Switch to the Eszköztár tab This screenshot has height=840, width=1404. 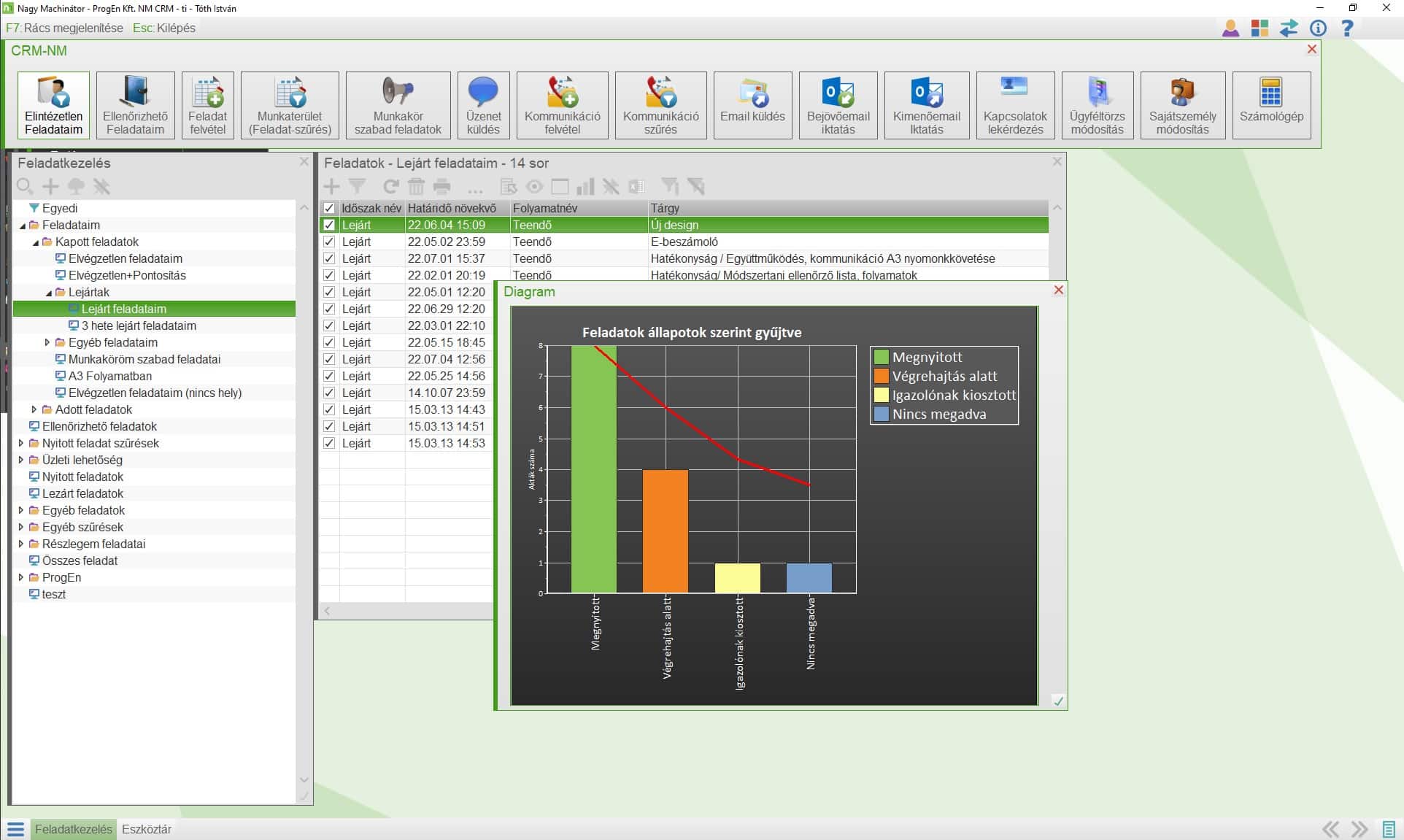click(146, 829)
